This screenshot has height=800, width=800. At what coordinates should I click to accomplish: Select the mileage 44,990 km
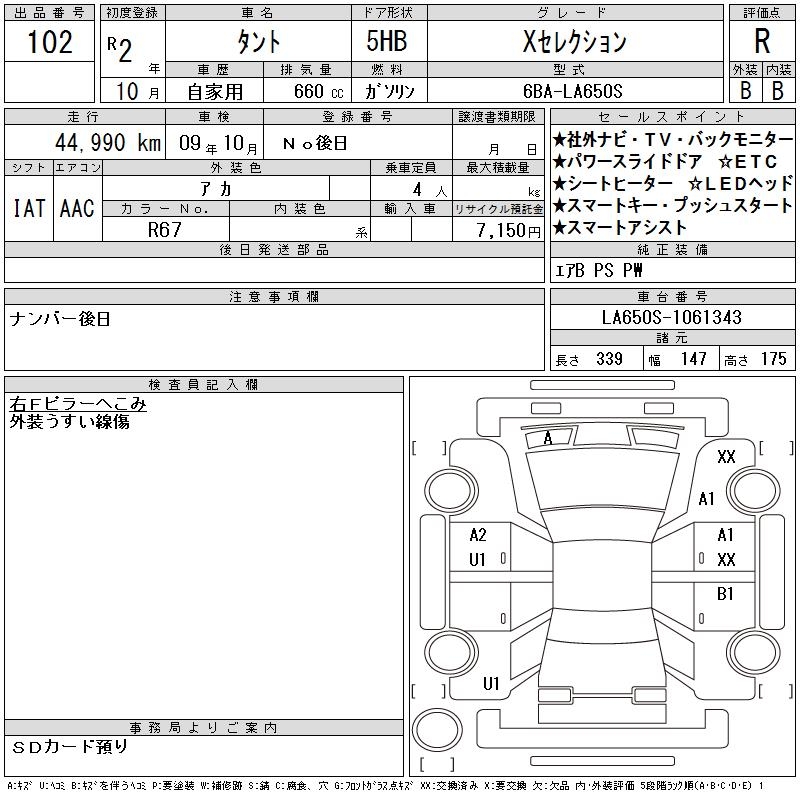pos(108,142)
